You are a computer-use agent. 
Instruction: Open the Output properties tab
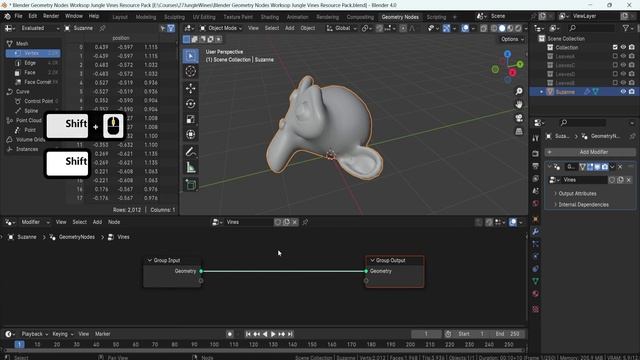coord(536,166)
